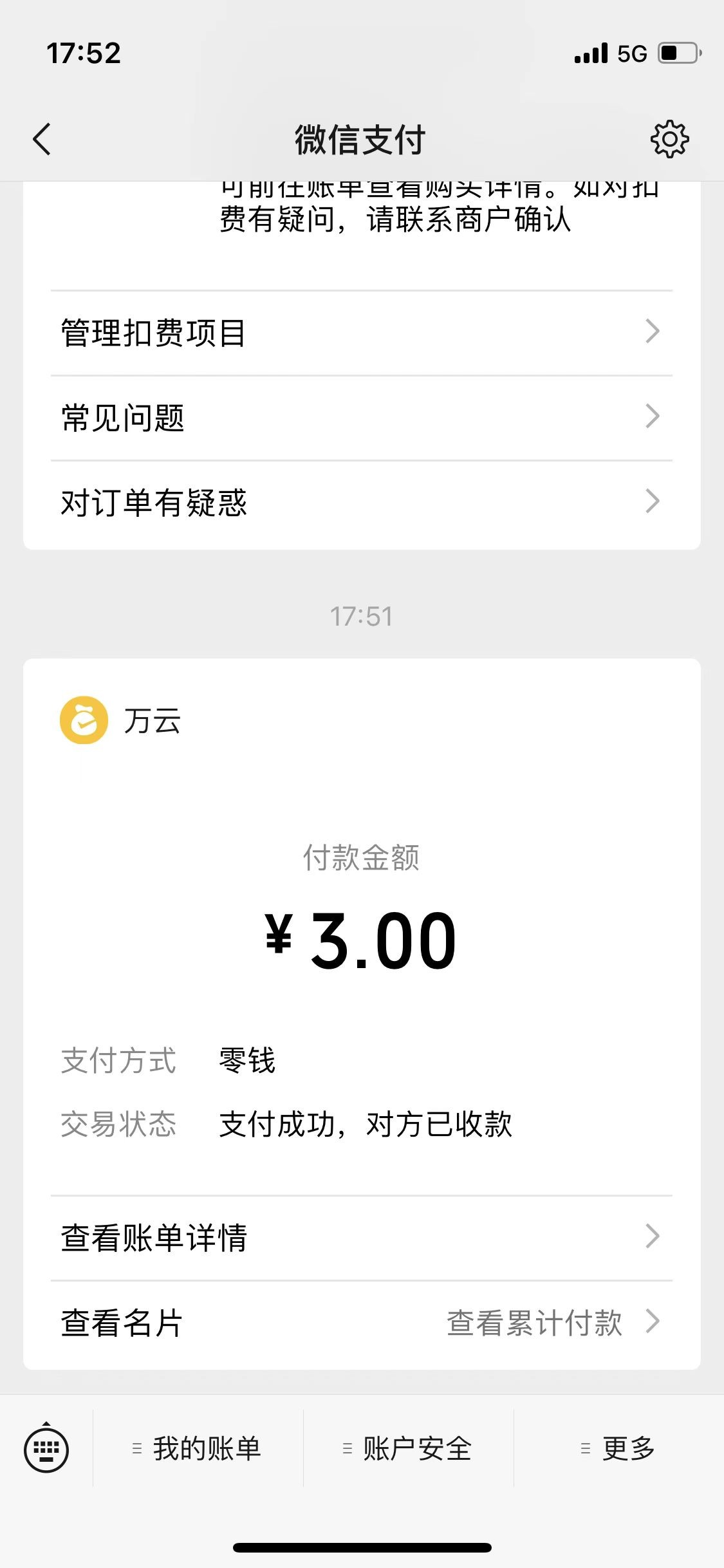Tap the 万云 merchant logo
The width and height of the screenshot is (724, 1568).
pos(84,720)
